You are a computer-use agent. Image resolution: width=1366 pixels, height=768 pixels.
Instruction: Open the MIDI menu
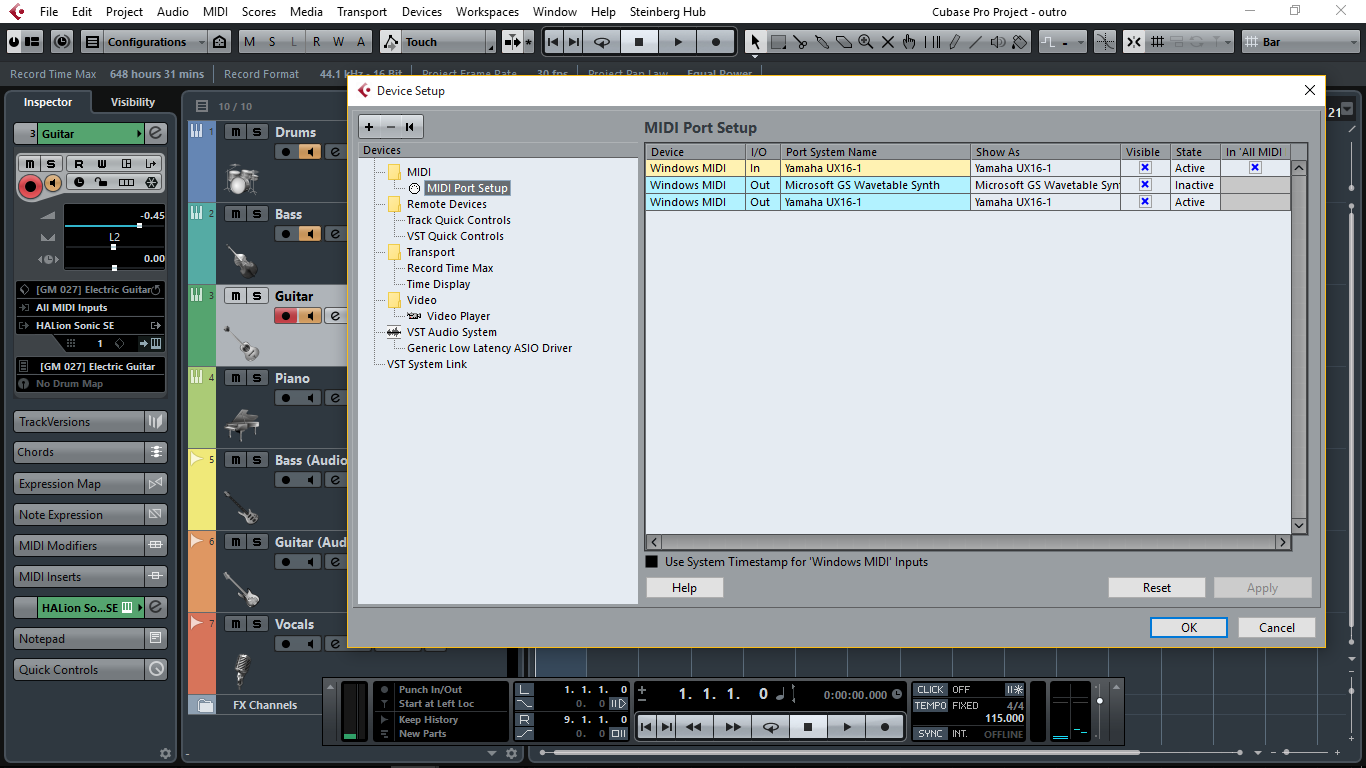pos(215,12)
